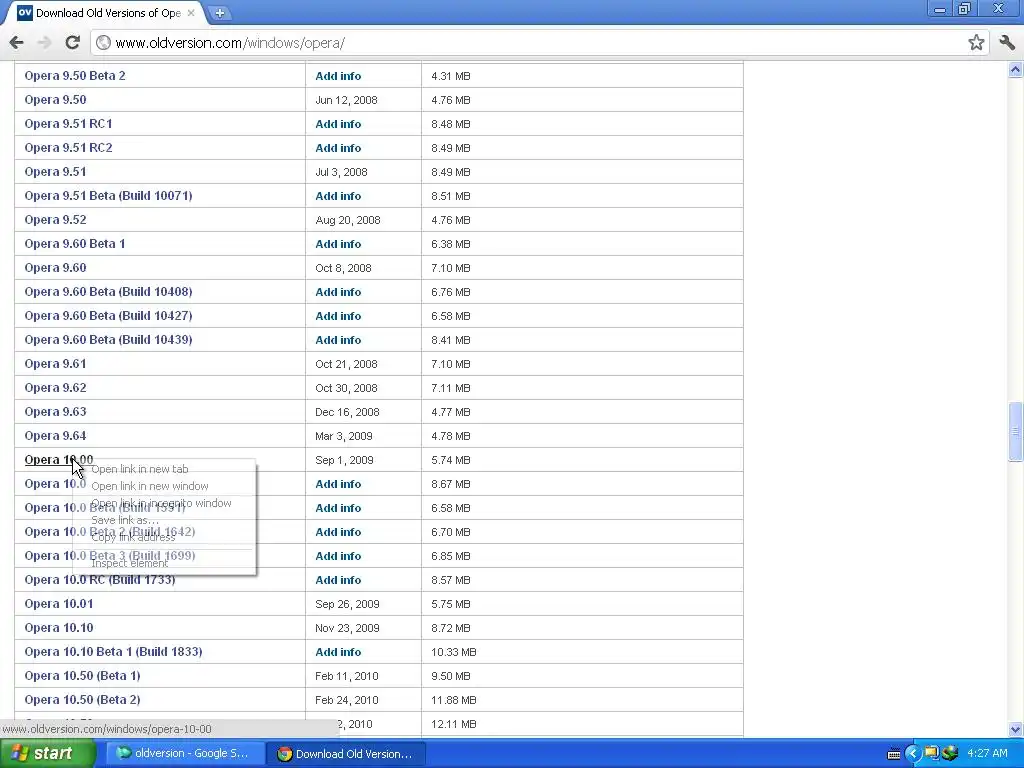
Task: Open Opera 9.51 RC2 link
Action: tap(69, 148)
